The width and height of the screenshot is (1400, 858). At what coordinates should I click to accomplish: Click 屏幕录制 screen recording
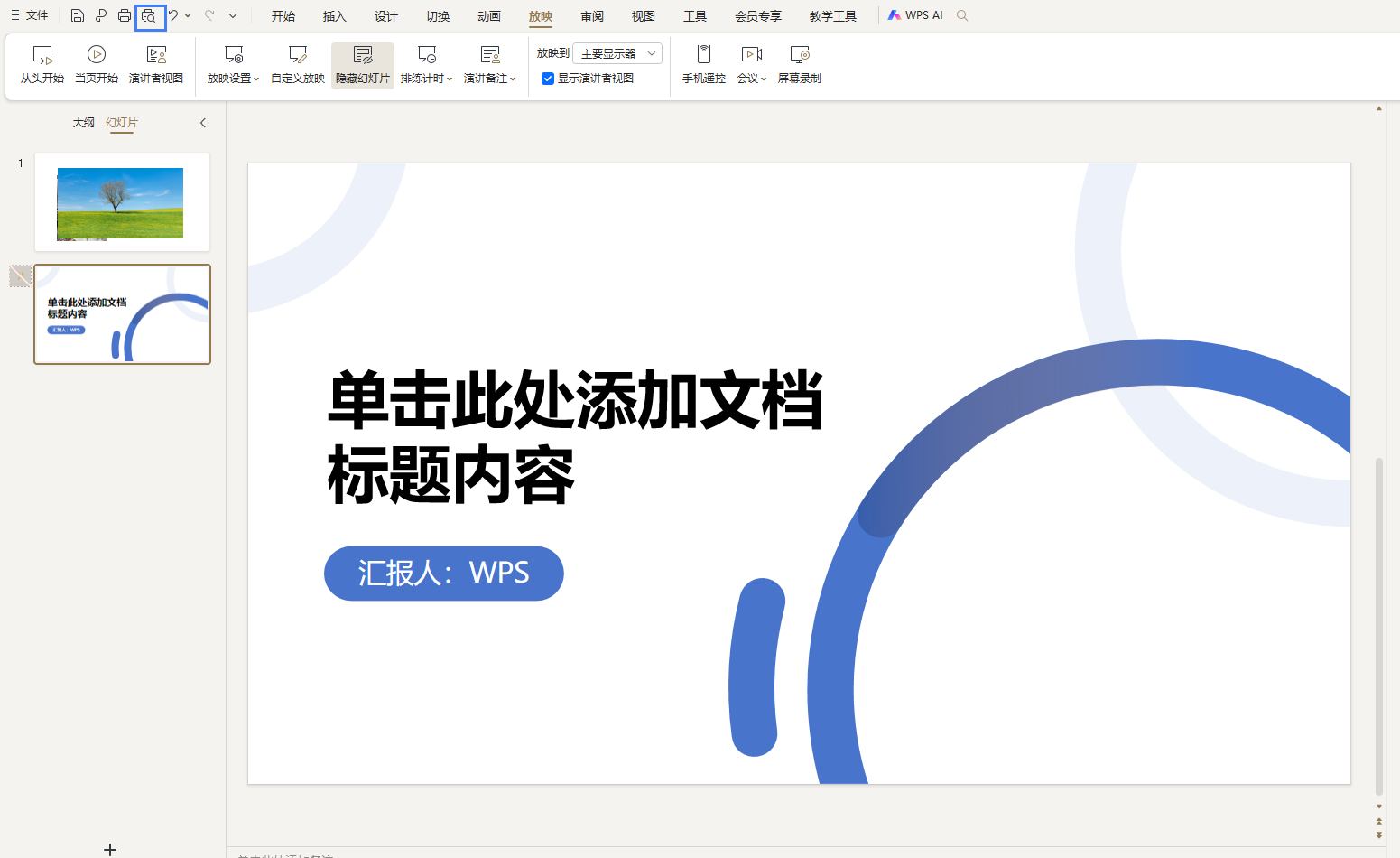[x=800, y=65]
